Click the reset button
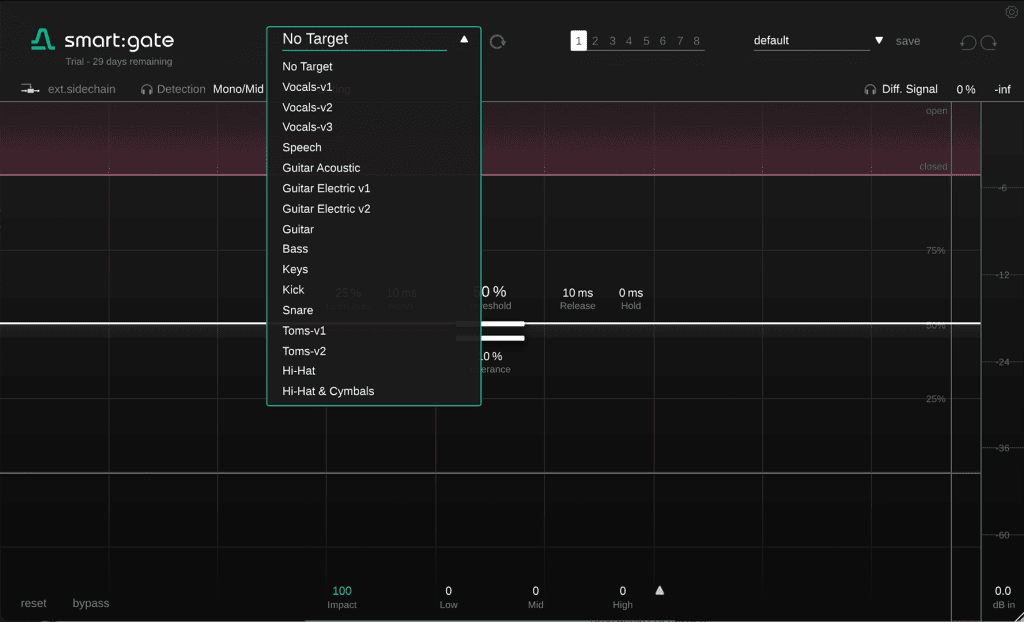This screenshot has width=1024, height=622. pos(33,603)
